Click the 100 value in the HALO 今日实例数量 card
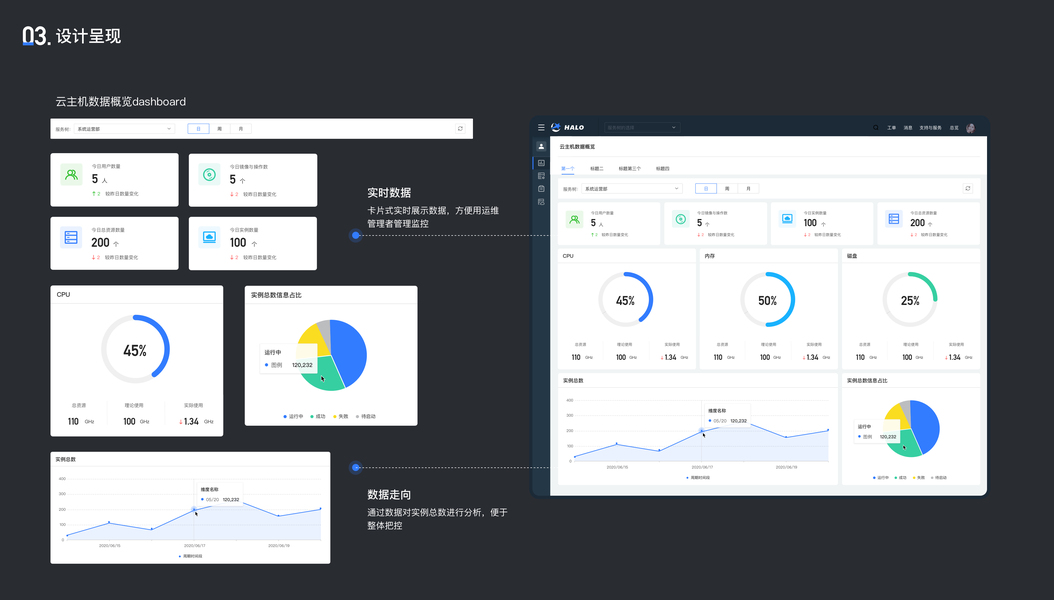The height and width of the screenshot is (600, 1054). coord(810,223)
